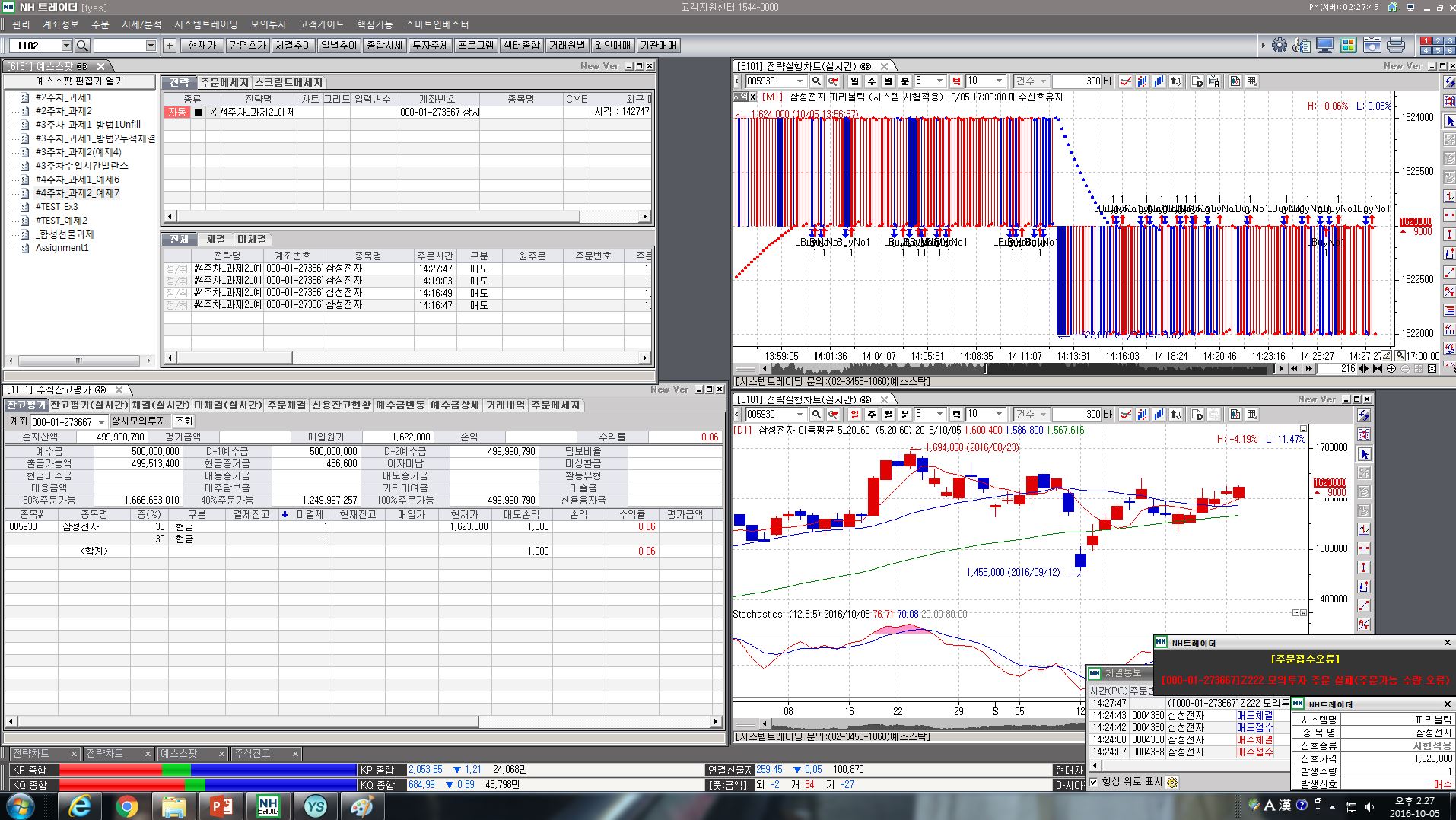The width and height of the screenshot is (1456, 820).
Task: Open PowerPoint from the Windows taskbar
Action: pos(221,806)
